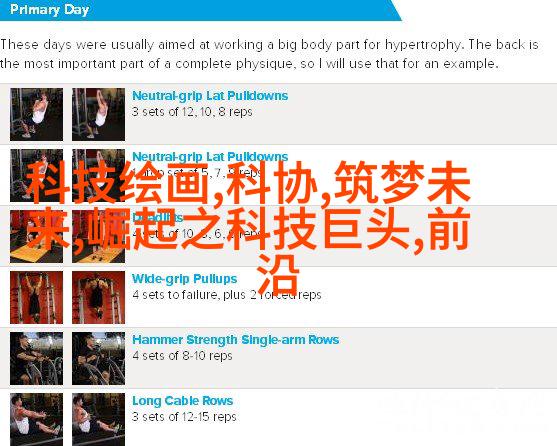Open the Long Cable Rows link
The image size is (557, 446).
[183, 401]
